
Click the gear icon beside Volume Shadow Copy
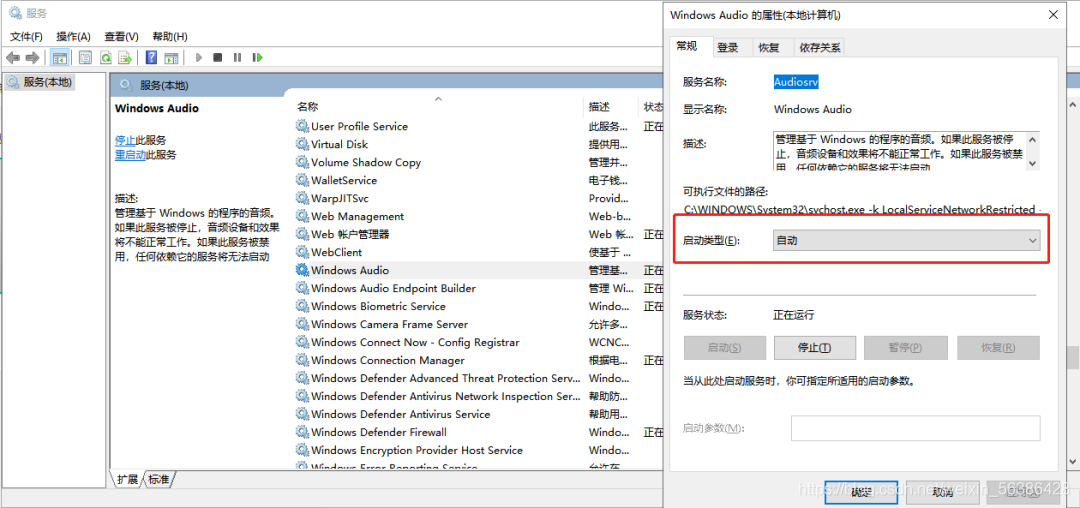click(302, 162)
